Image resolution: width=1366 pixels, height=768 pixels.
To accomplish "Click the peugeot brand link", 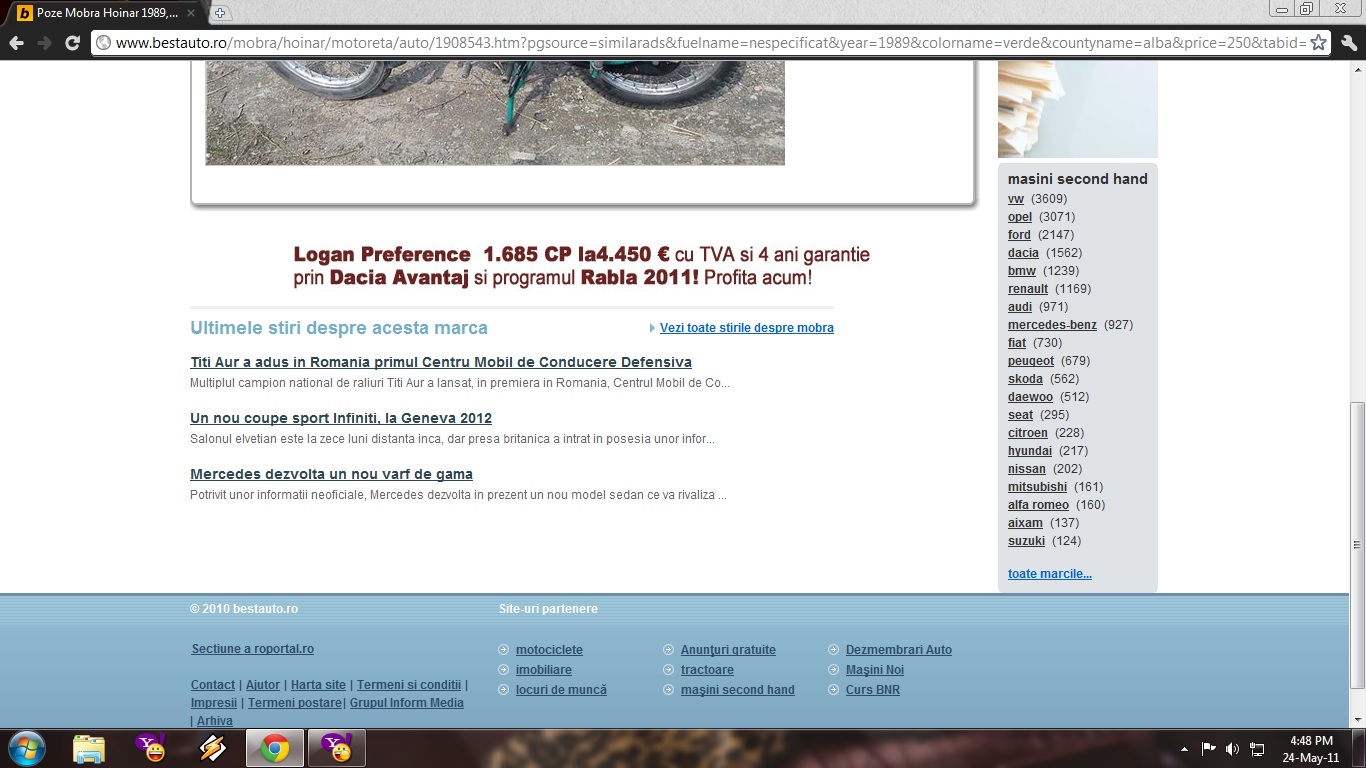I will [x=1031, y=361].
